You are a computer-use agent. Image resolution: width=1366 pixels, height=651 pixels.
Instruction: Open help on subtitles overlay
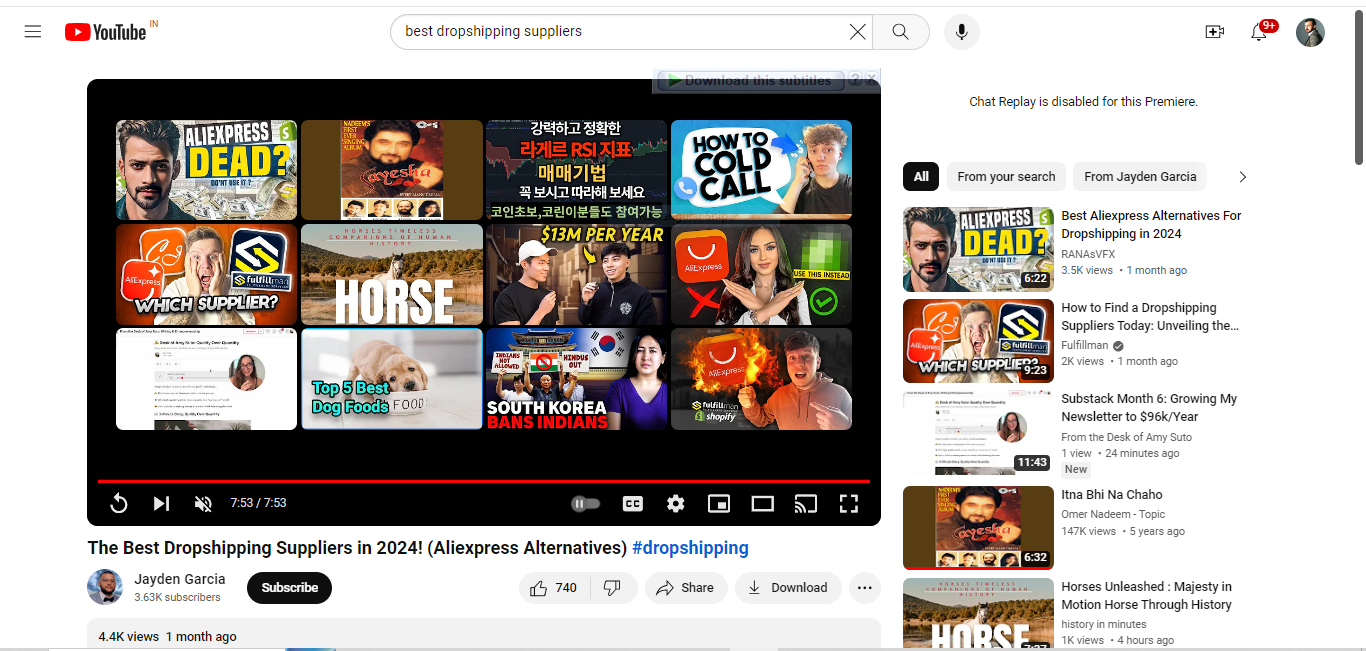click(x=855, y=78)
